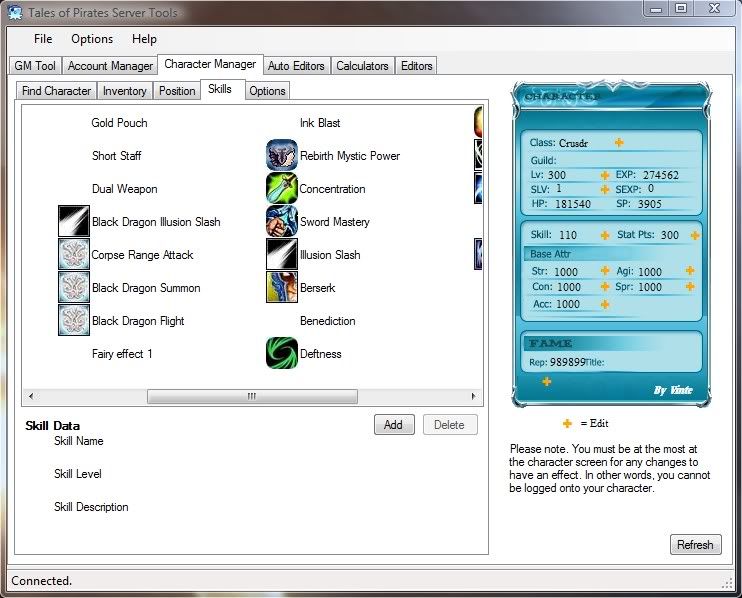Screen dimensions: 742x598
Task: Select the Berserk skill icon
Action: click(x=282, y=287)
